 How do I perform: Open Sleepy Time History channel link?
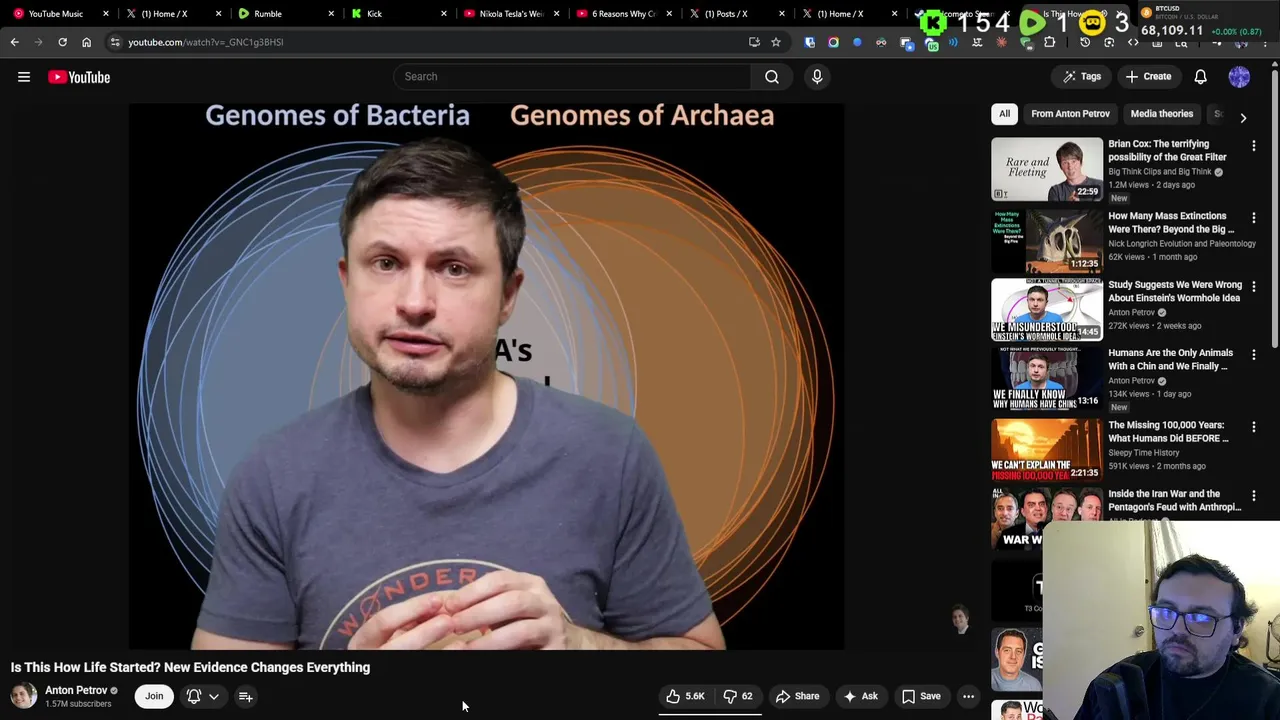tap(1143, 452)
